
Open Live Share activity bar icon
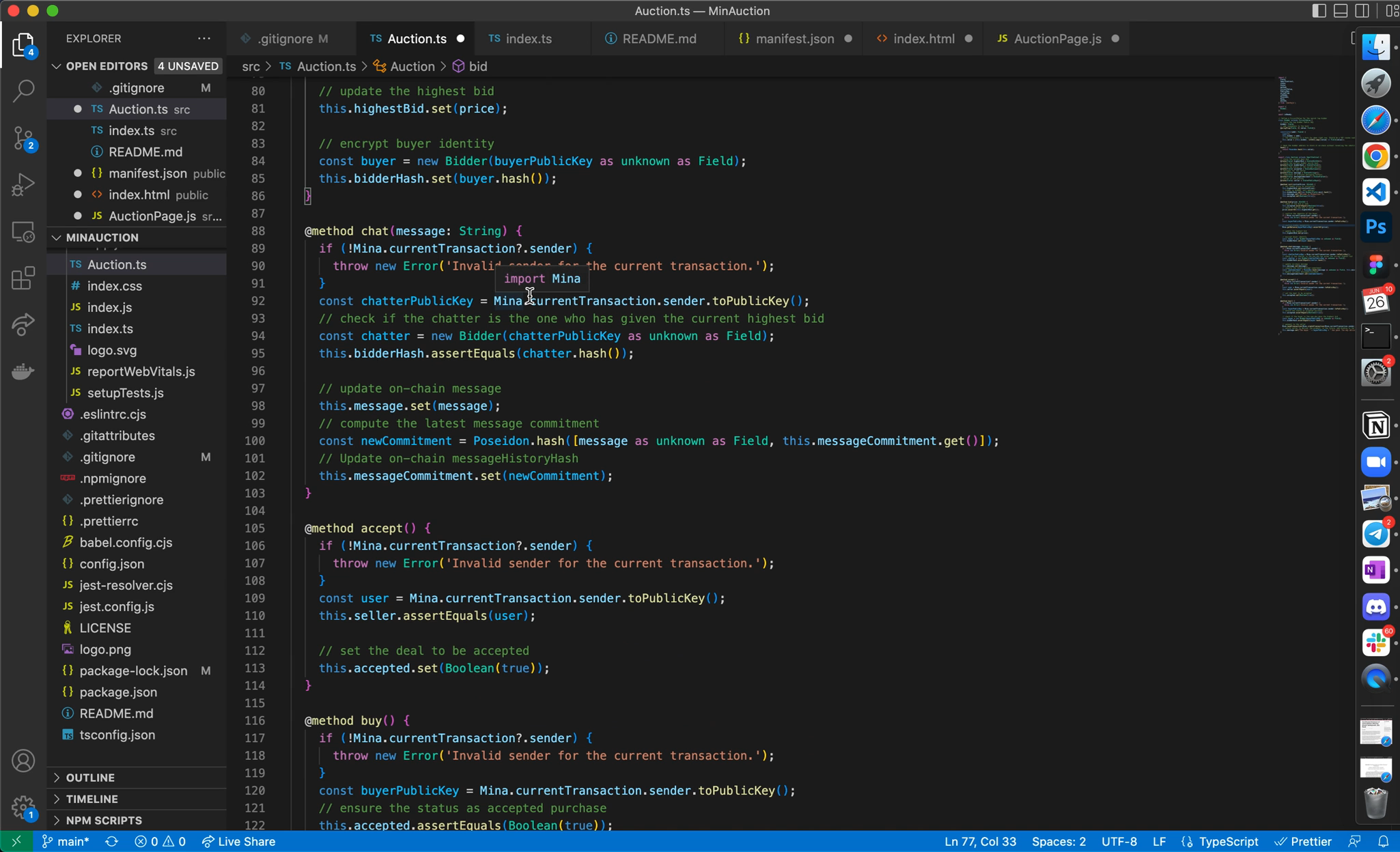coord(23,325)
